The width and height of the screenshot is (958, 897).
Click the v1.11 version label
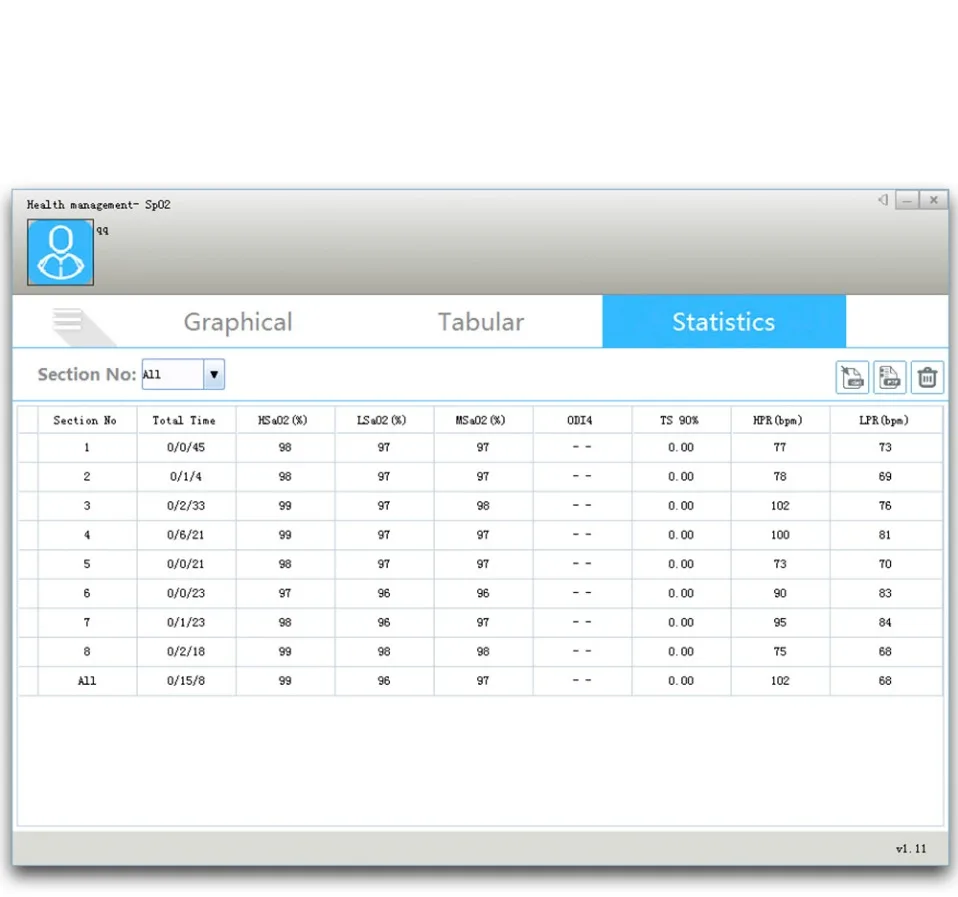point(911,849)
